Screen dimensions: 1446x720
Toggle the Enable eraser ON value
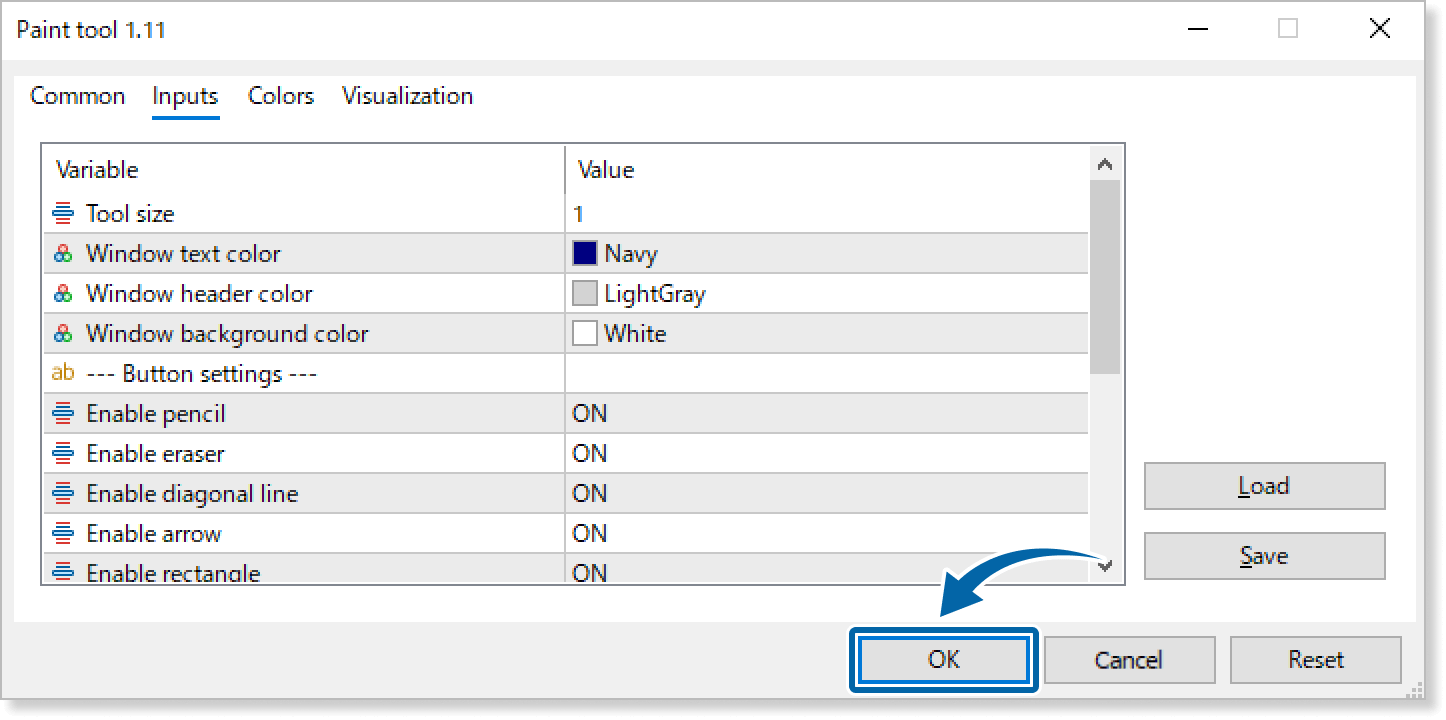pyautogui.click(x=590, y=453)
